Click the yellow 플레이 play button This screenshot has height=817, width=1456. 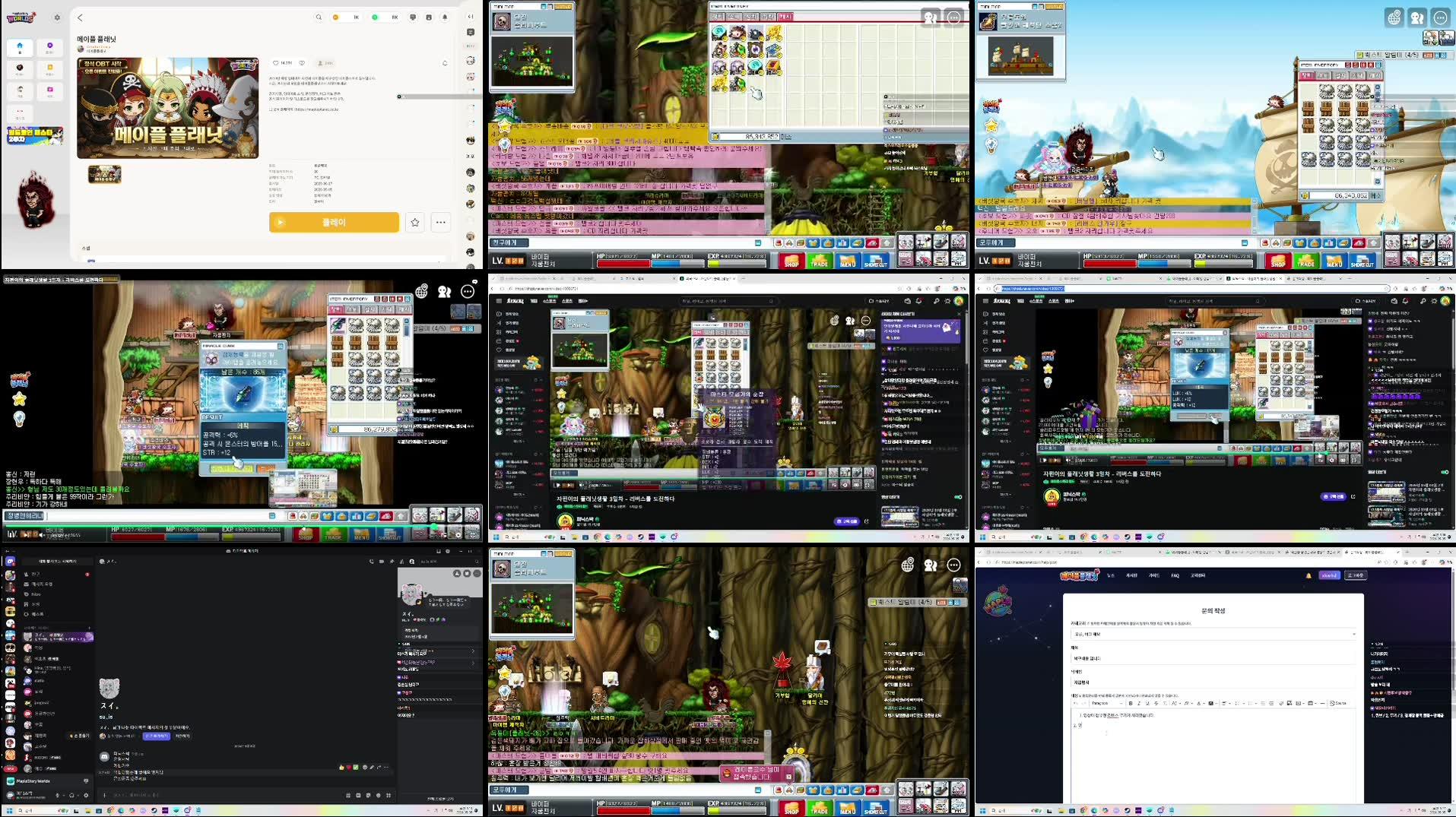(334, 222)
